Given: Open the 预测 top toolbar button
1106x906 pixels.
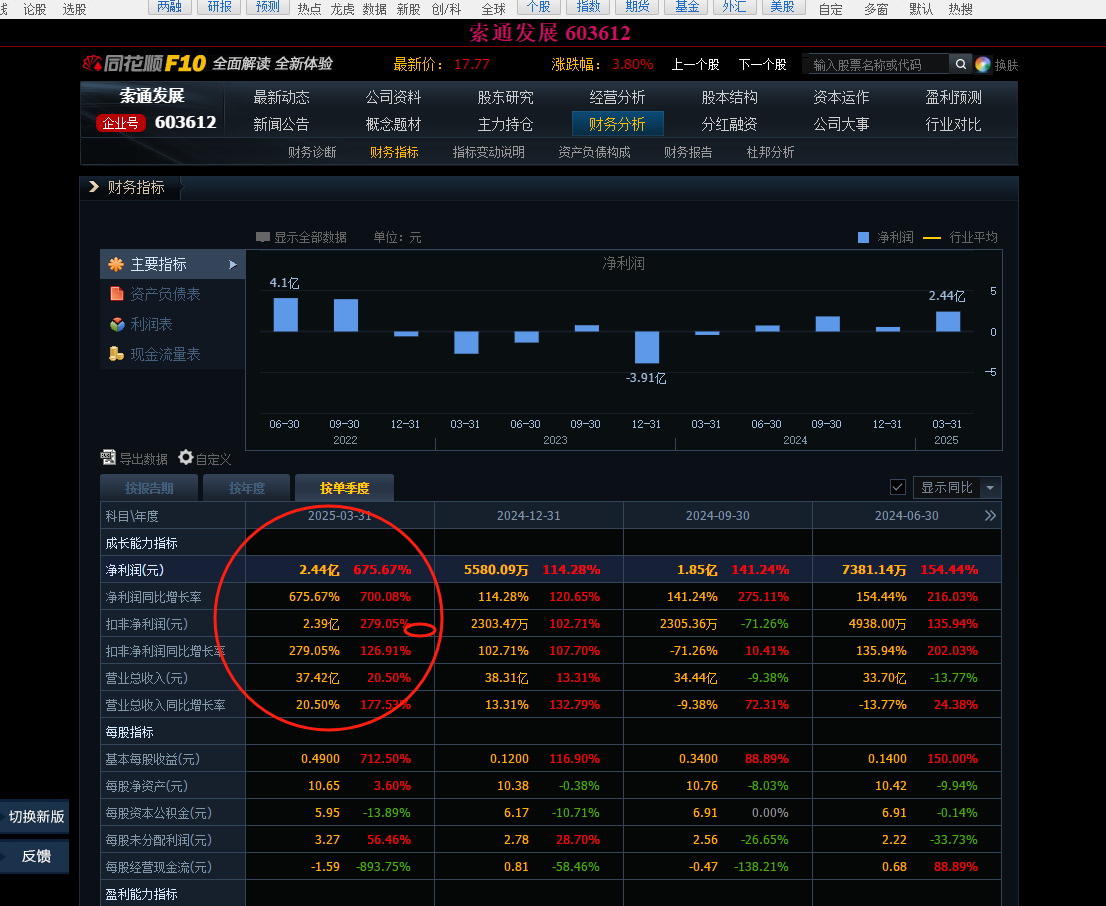Looking at the screenshot, I should click(267, 7).
